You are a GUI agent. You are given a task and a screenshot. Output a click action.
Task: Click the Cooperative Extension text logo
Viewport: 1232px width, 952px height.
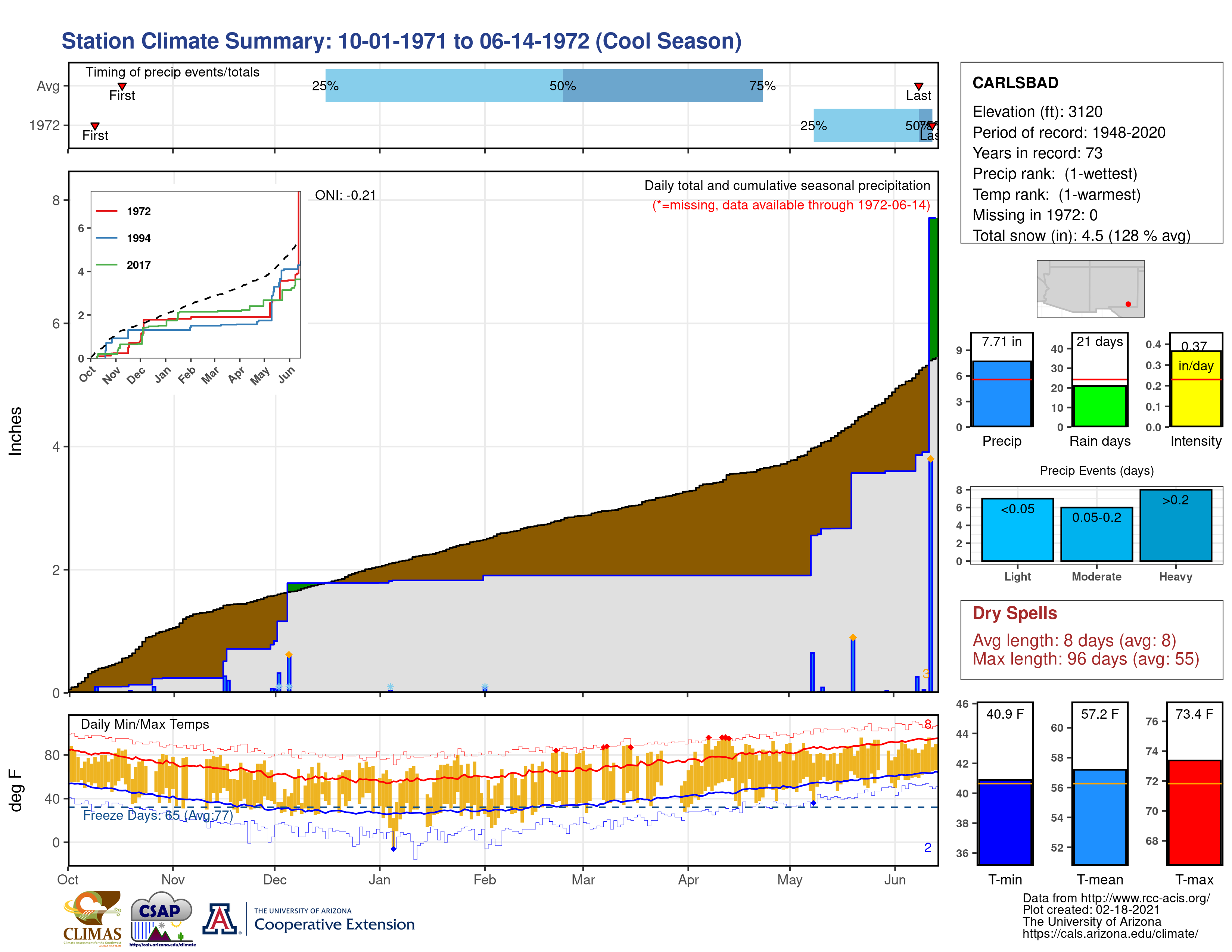pyautogui.click(x=334, y=920)
